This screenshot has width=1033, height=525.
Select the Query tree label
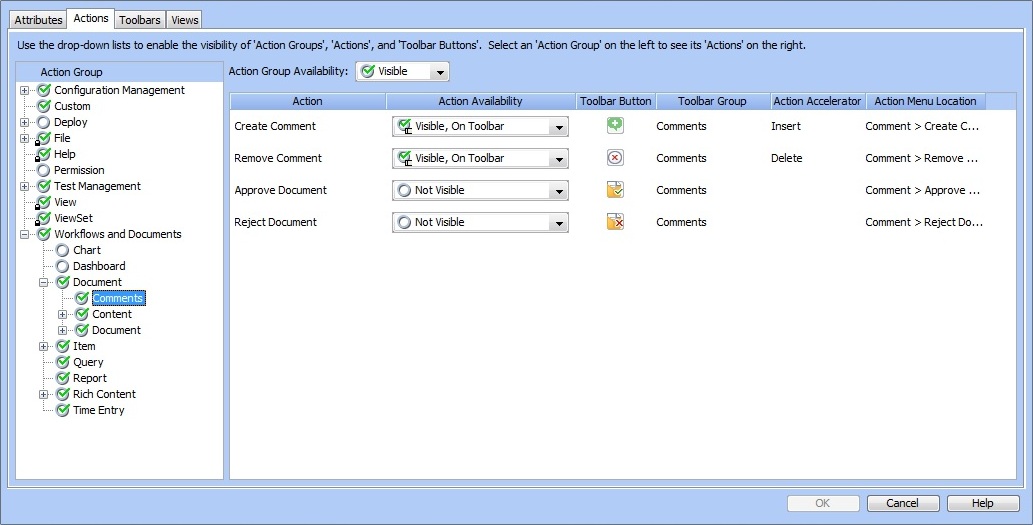(x=88, y=362)
